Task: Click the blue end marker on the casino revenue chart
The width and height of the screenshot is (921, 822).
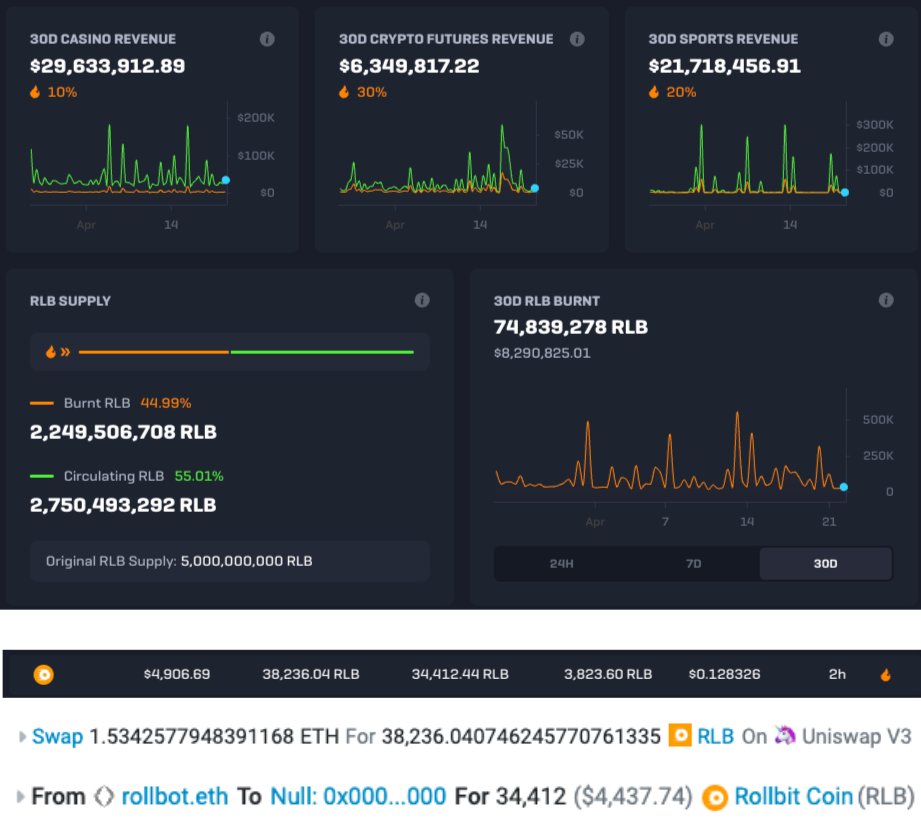Action: [226, 180]
